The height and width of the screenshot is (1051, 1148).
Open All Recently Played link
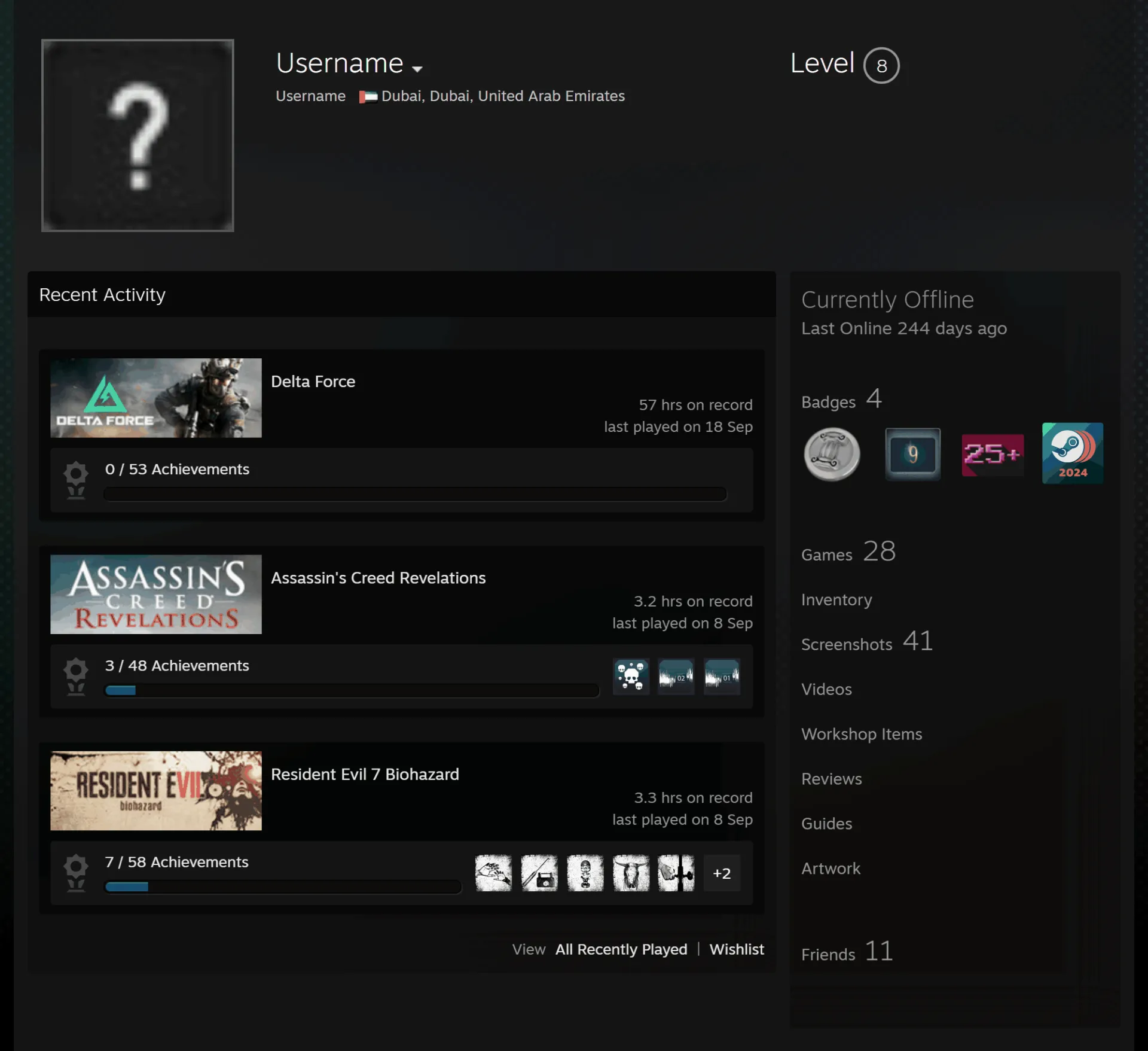point(621,949)
